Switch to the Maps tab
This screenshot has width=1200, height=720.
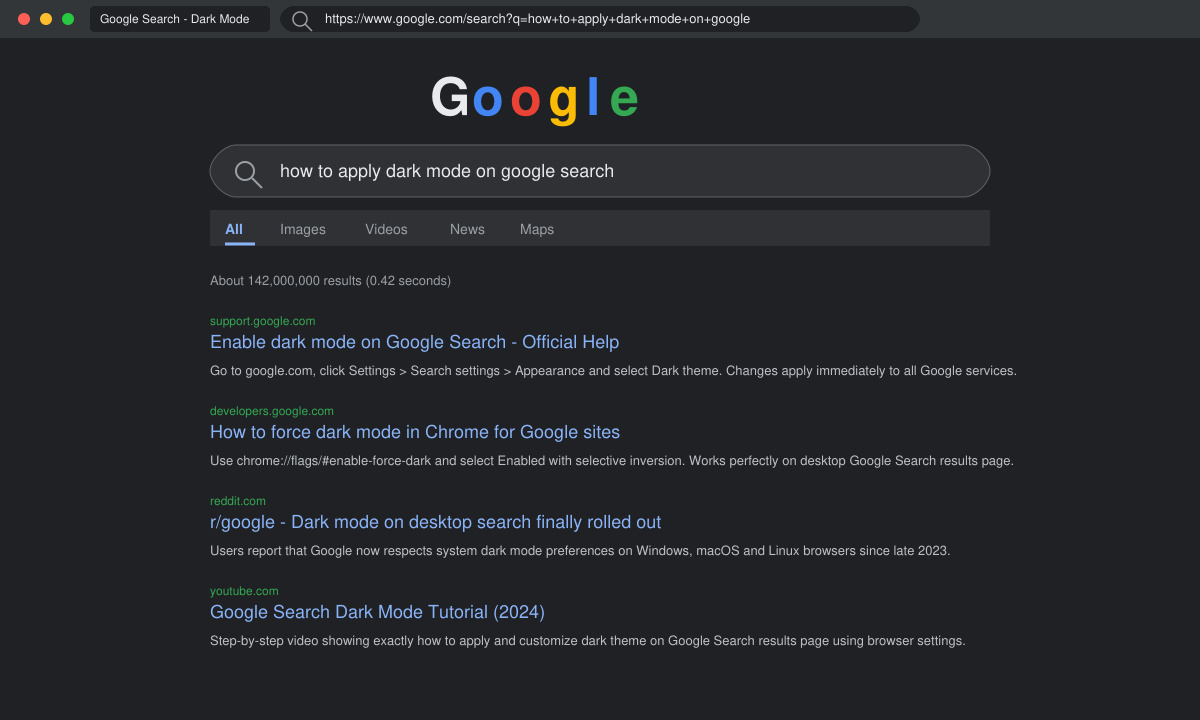point(537,229)
